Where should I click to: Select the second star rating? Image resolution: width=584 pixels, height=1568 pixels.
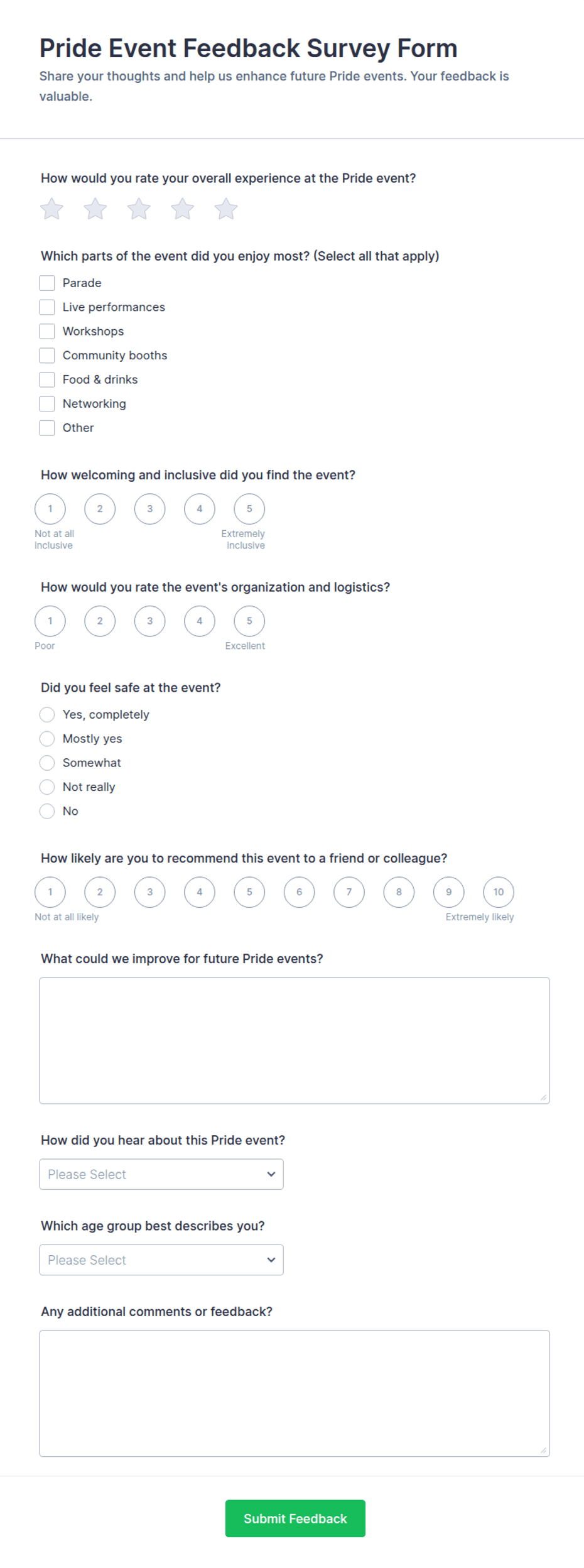tap(95, 209)
